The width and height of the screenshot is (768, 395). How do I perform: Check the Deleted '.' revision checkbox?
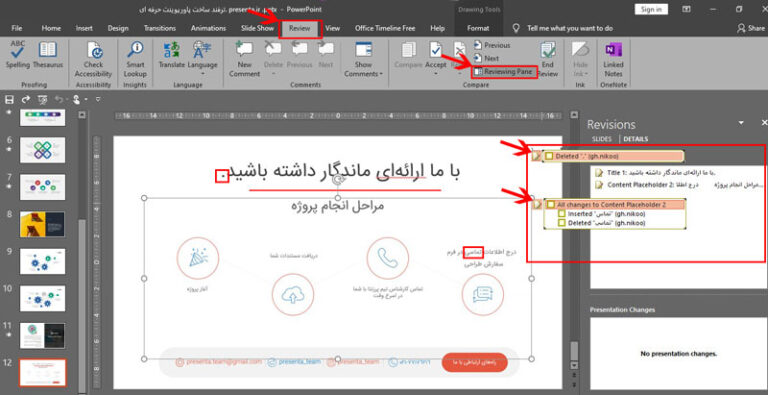tap(550, 156)
